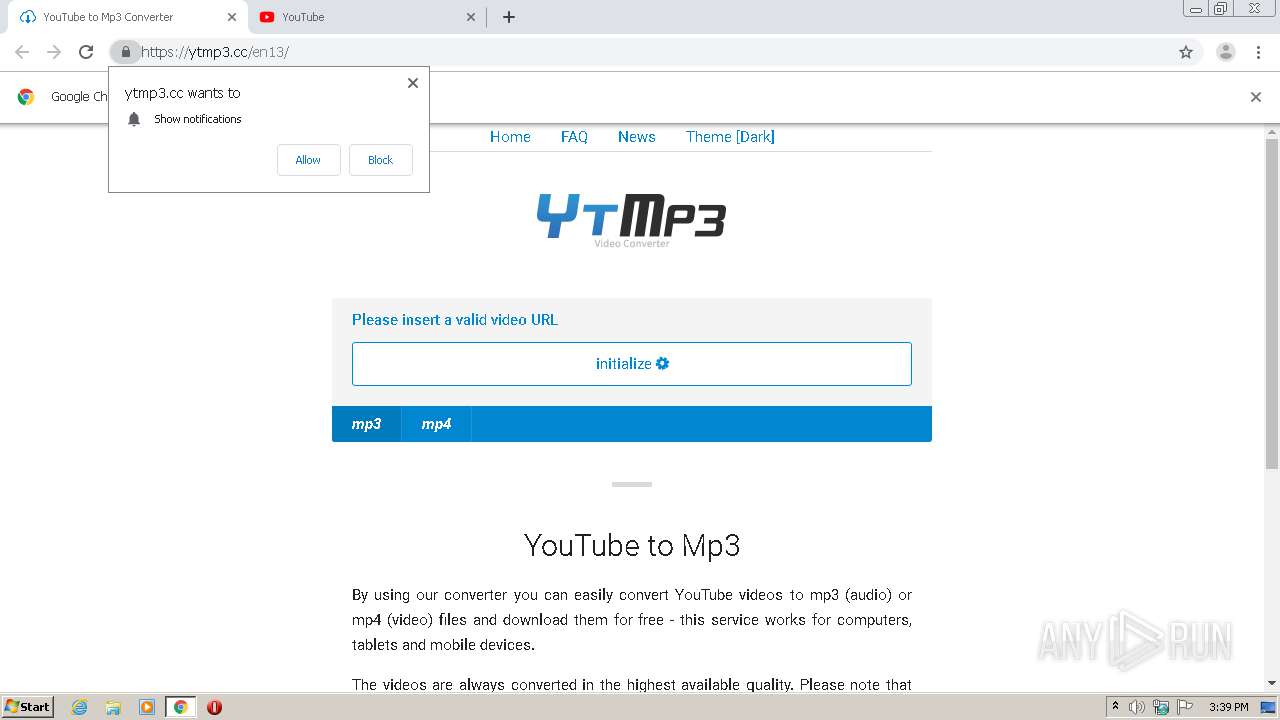Click the 'YouTube to Mp3' heading
The image size is (1280, 720).
pyautogui.click(x=632, y=545)
